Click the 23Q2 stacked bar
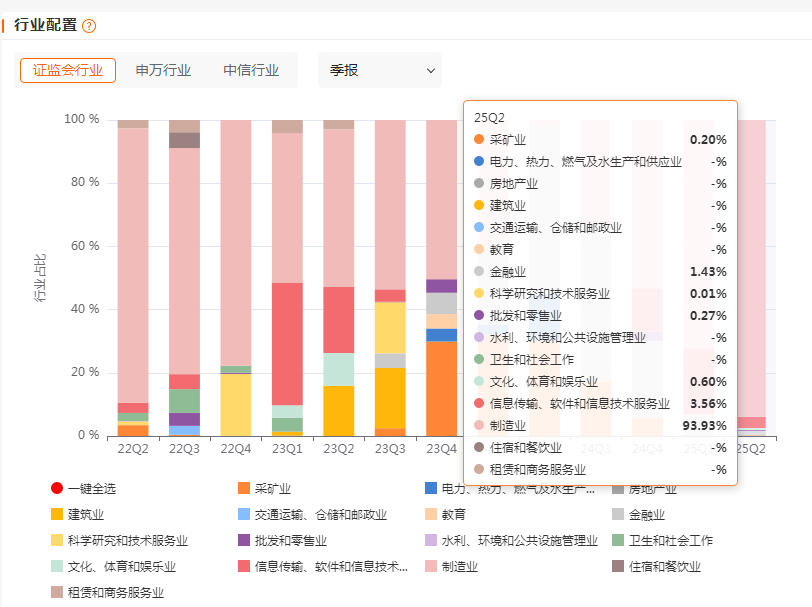 [339, 278]
